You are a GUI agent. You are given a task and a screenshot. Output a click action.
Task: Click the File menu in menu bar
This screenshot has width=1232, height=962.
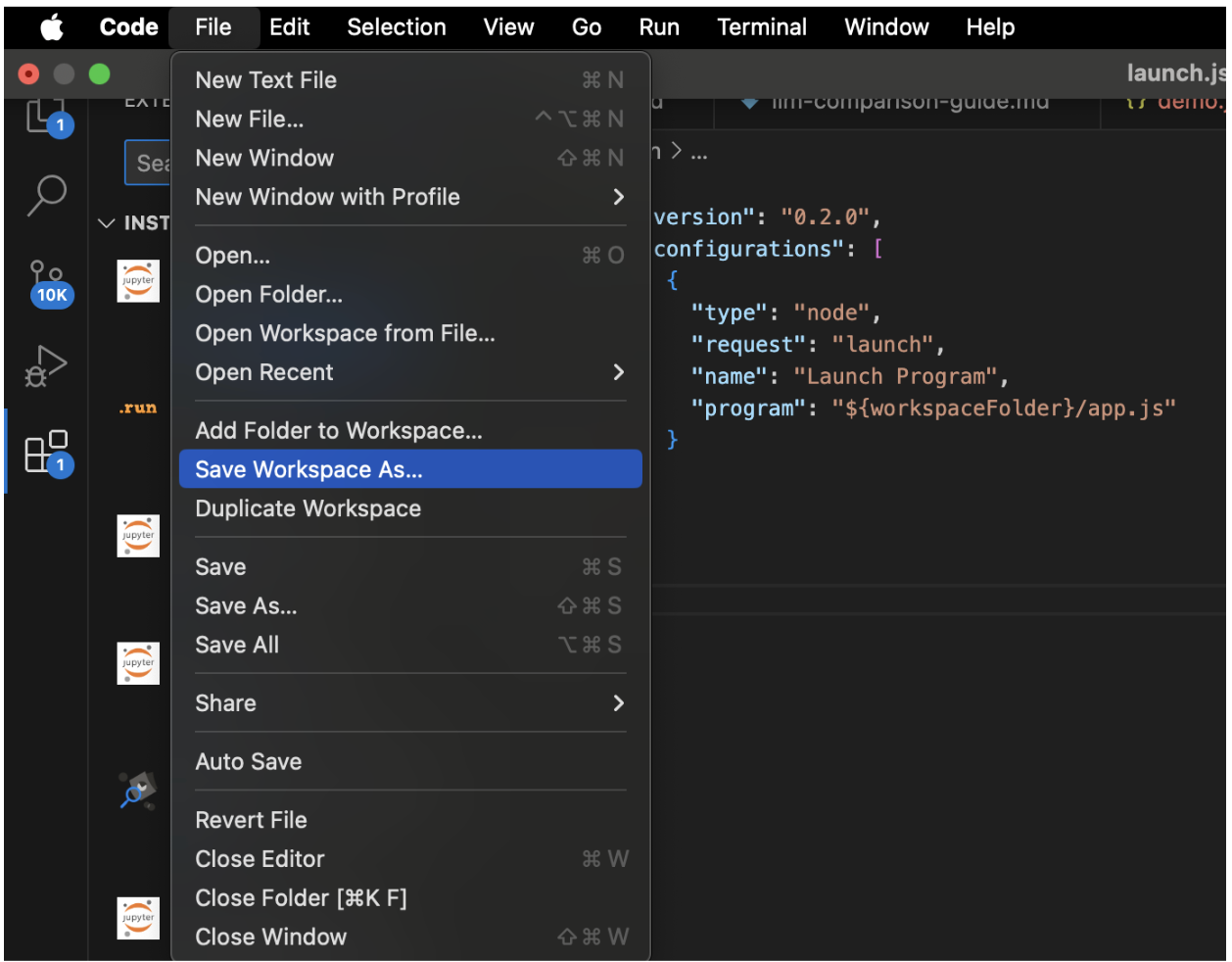[213, 27]
